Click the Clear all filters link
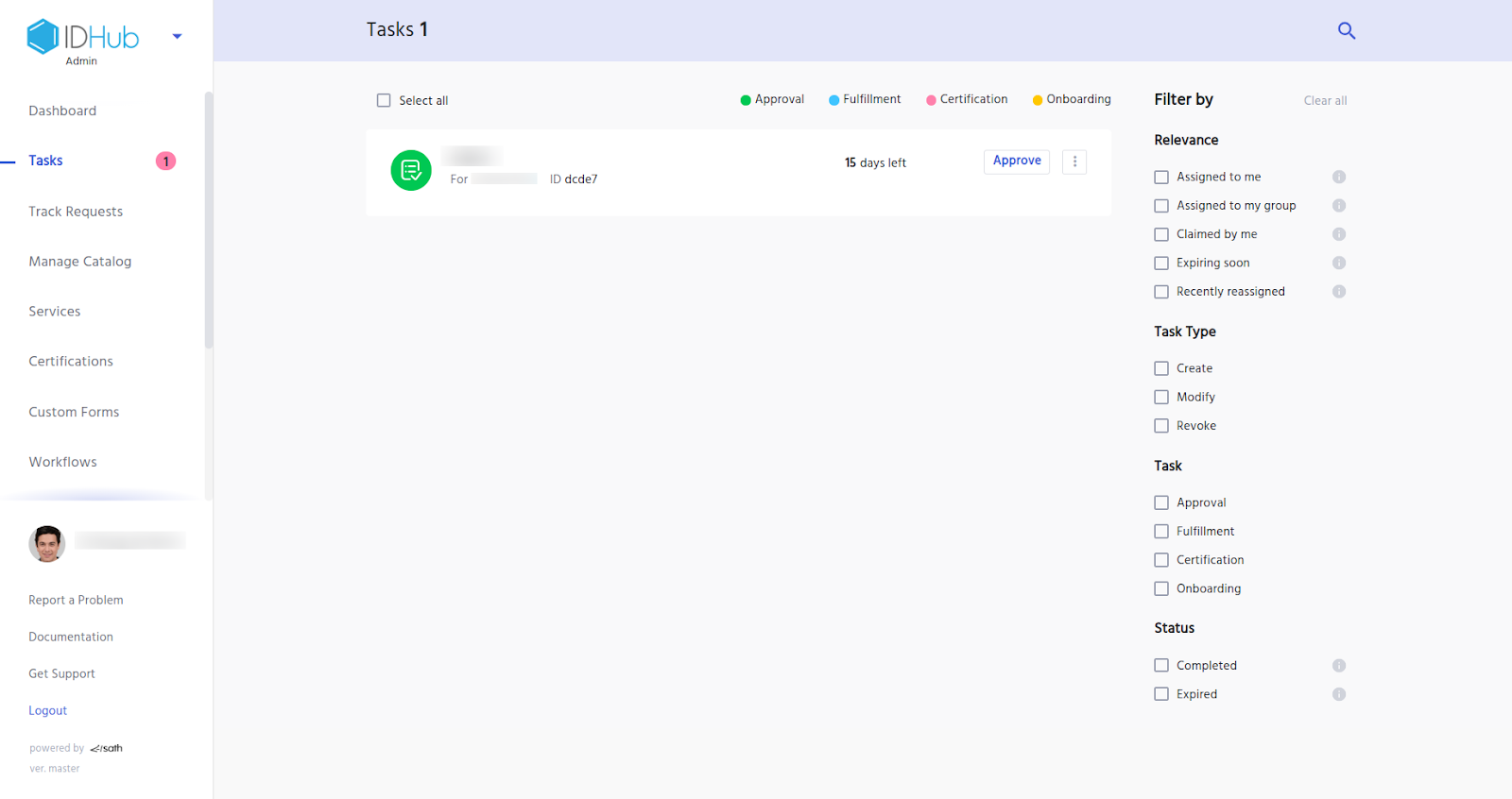This screenshot has width=1512, height=799. coord(1325,101)
